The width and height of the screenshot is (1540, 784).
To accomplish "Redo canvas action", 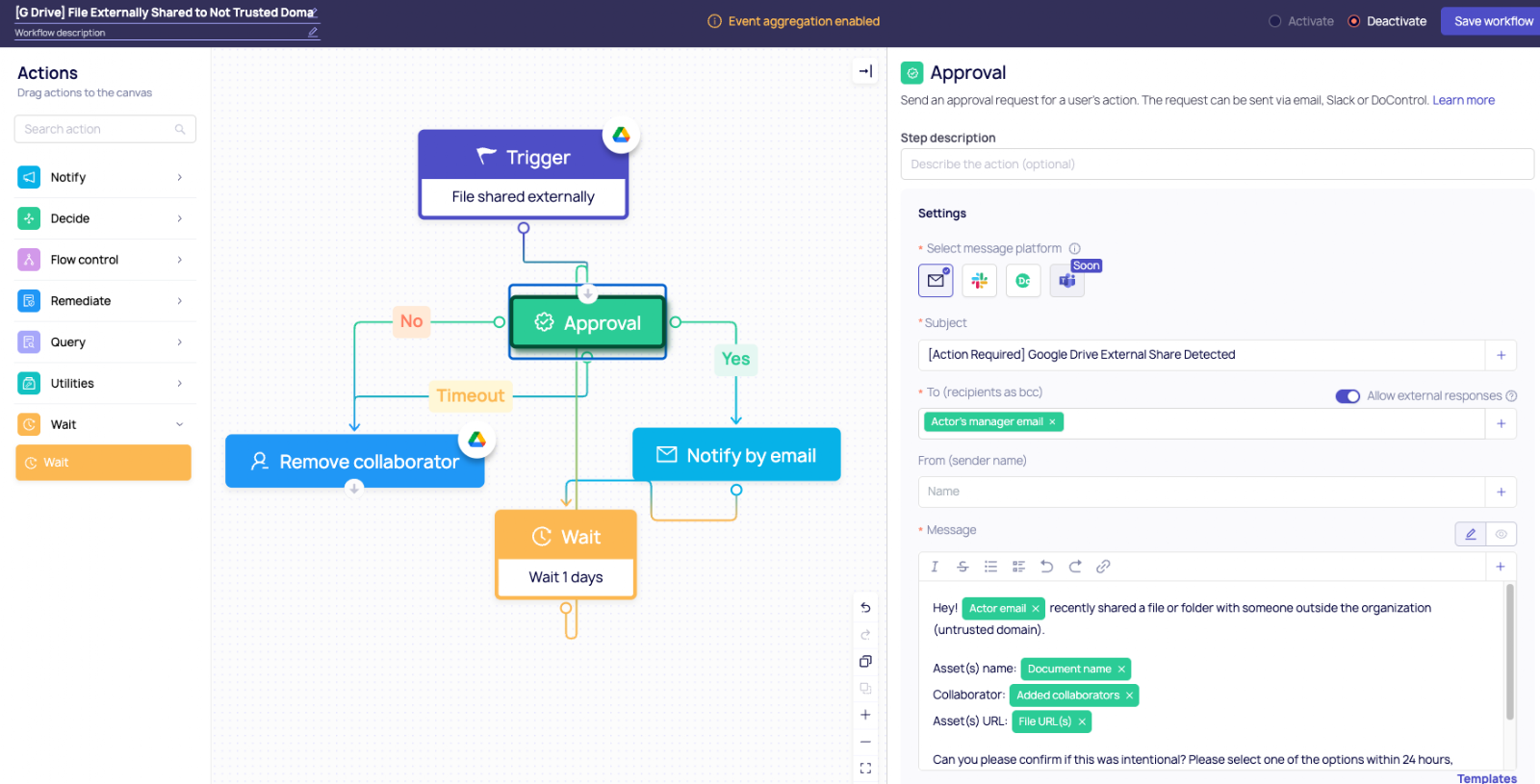I will coord(865,634).
